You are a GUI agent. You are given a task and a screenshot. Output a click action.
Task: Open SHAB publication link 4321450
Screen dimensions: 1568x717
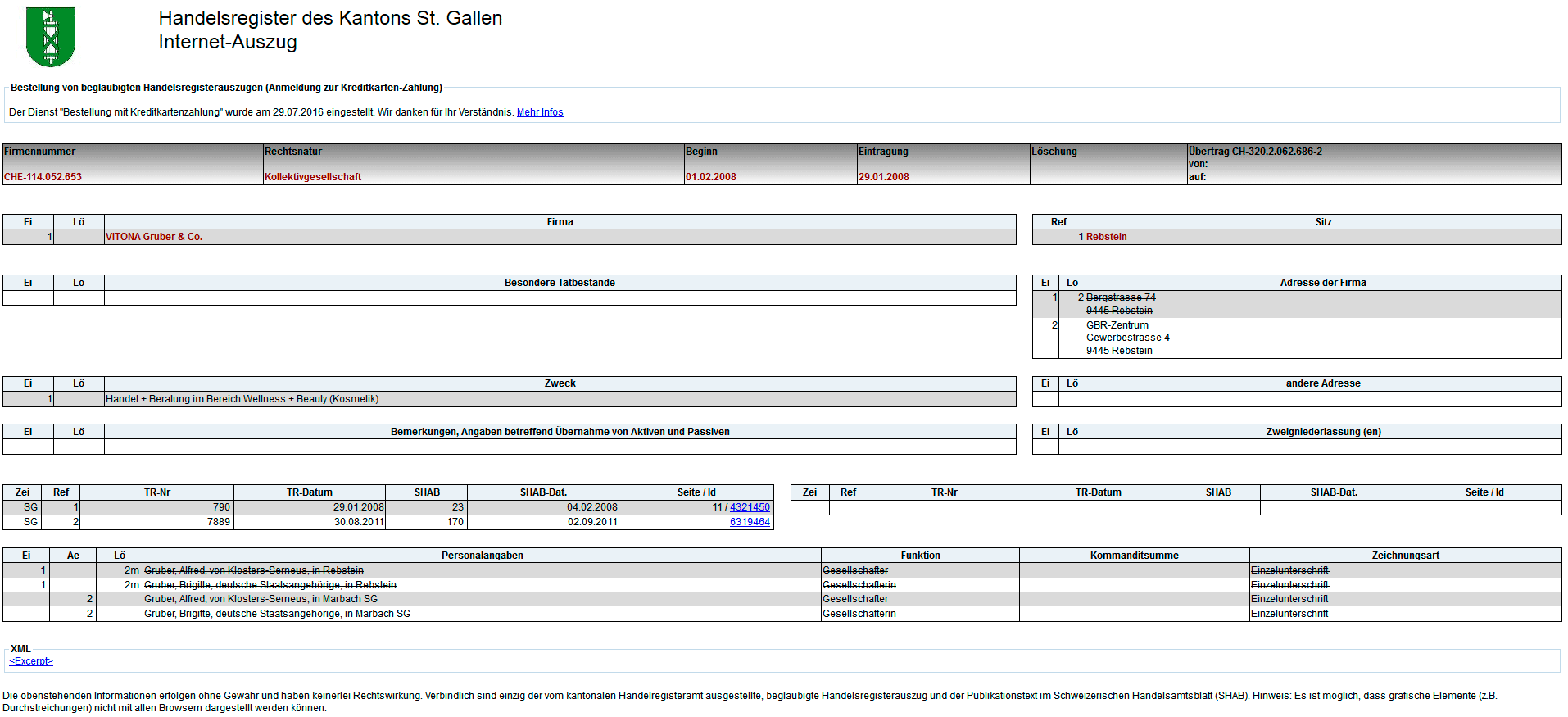click(750, 507)
